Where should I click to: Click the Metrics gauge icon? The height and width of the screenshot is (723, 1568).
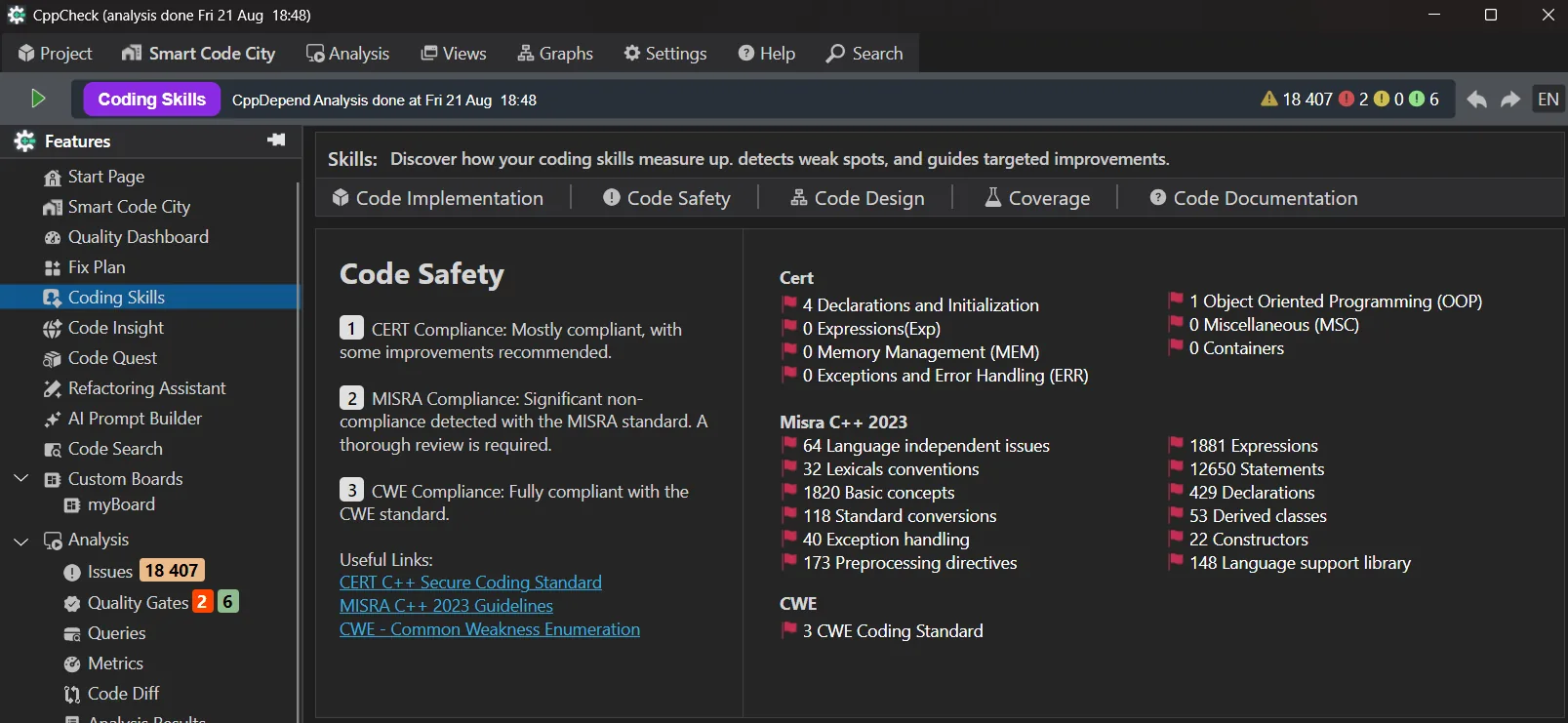click(72, 664)
